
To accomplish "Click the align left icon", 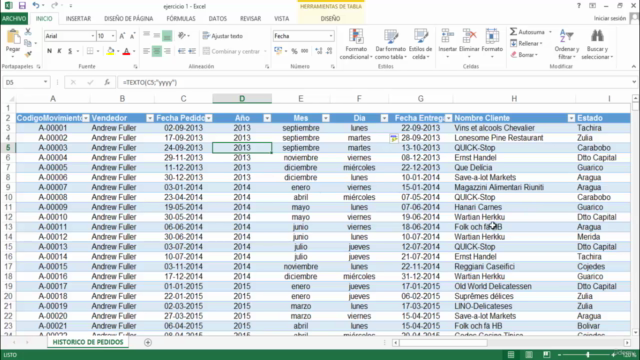I will 147,51.
